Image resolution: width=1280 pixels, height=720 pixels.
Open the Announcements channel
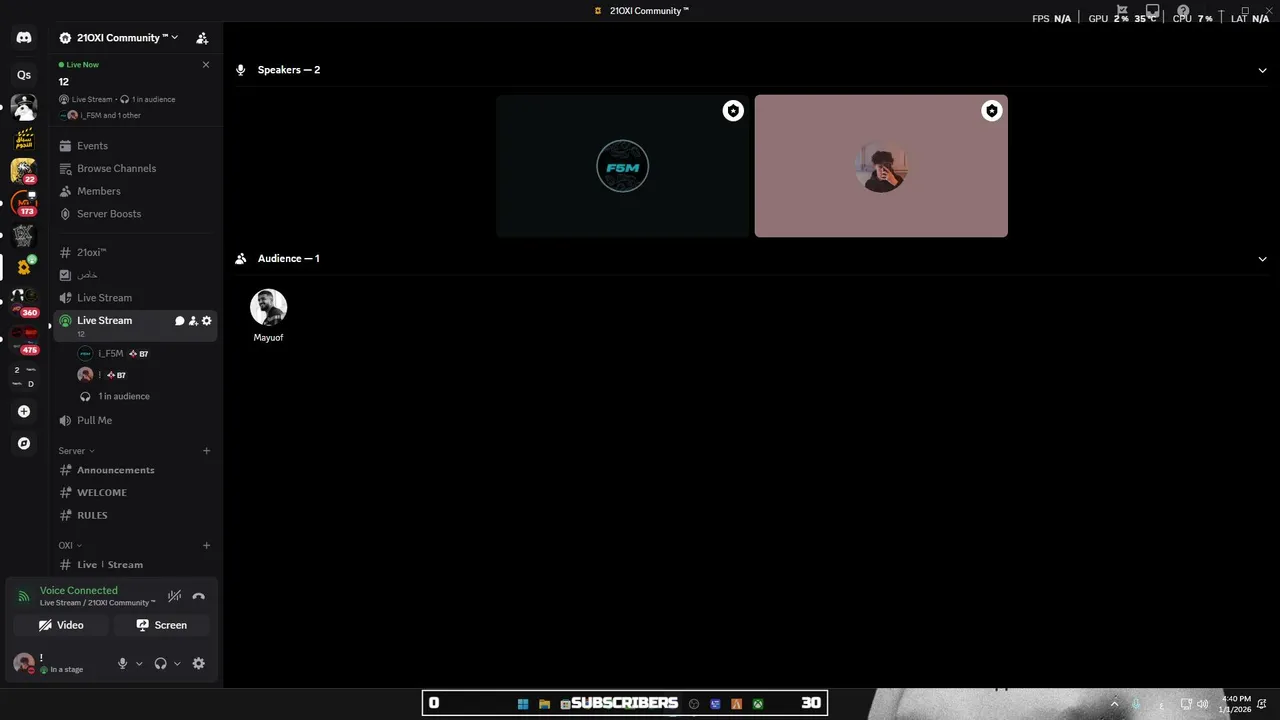135,470
